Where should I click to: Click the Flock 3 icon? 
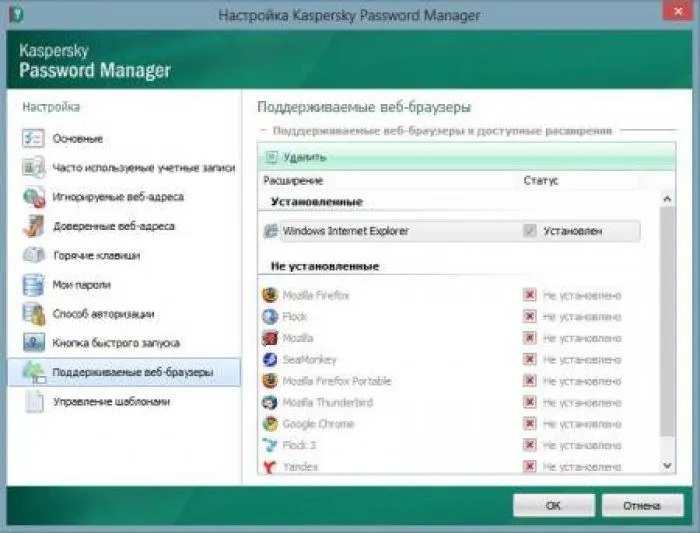[x=270, y=445]
